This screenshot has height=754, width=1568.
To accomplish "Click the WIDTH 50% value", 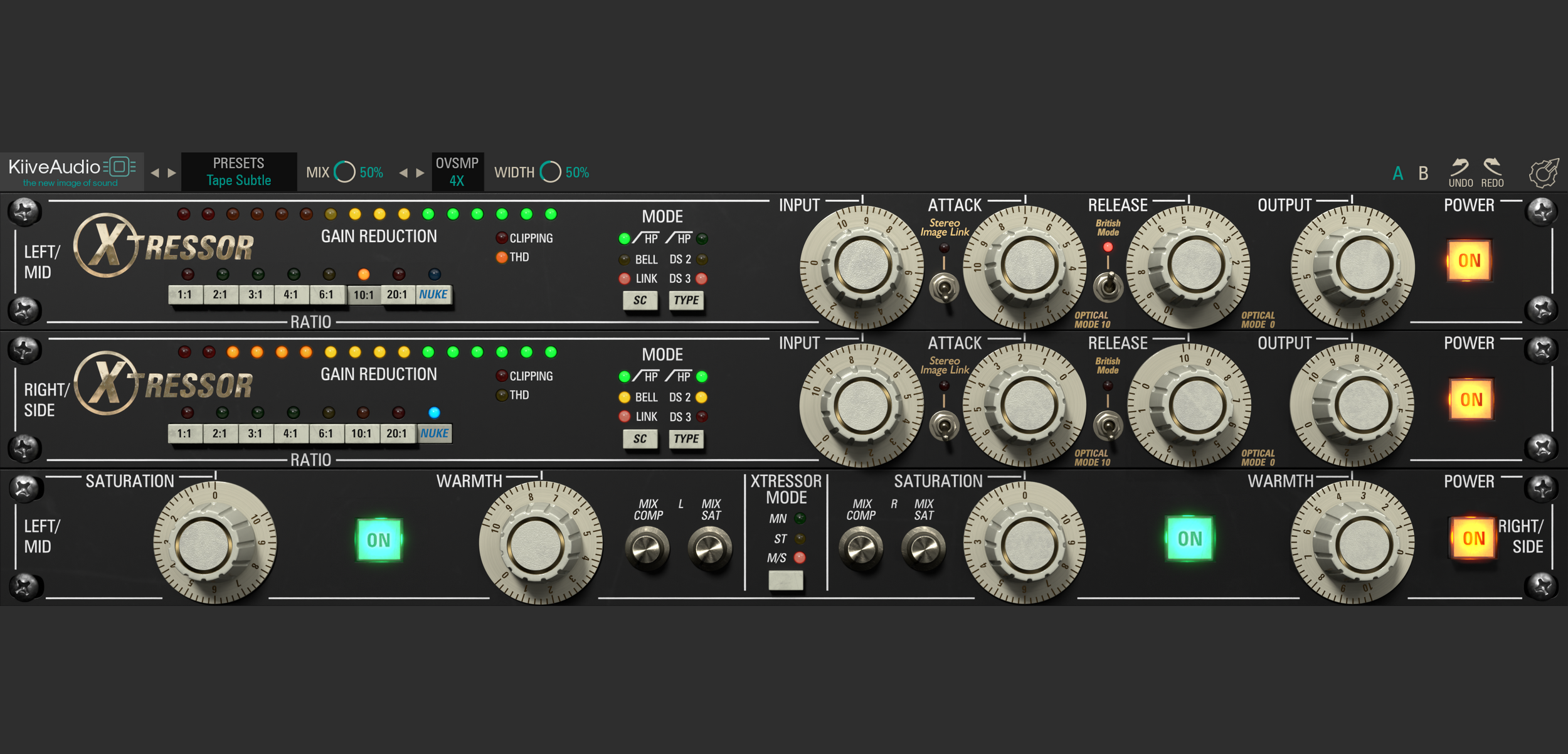I will tap(577, 173).
